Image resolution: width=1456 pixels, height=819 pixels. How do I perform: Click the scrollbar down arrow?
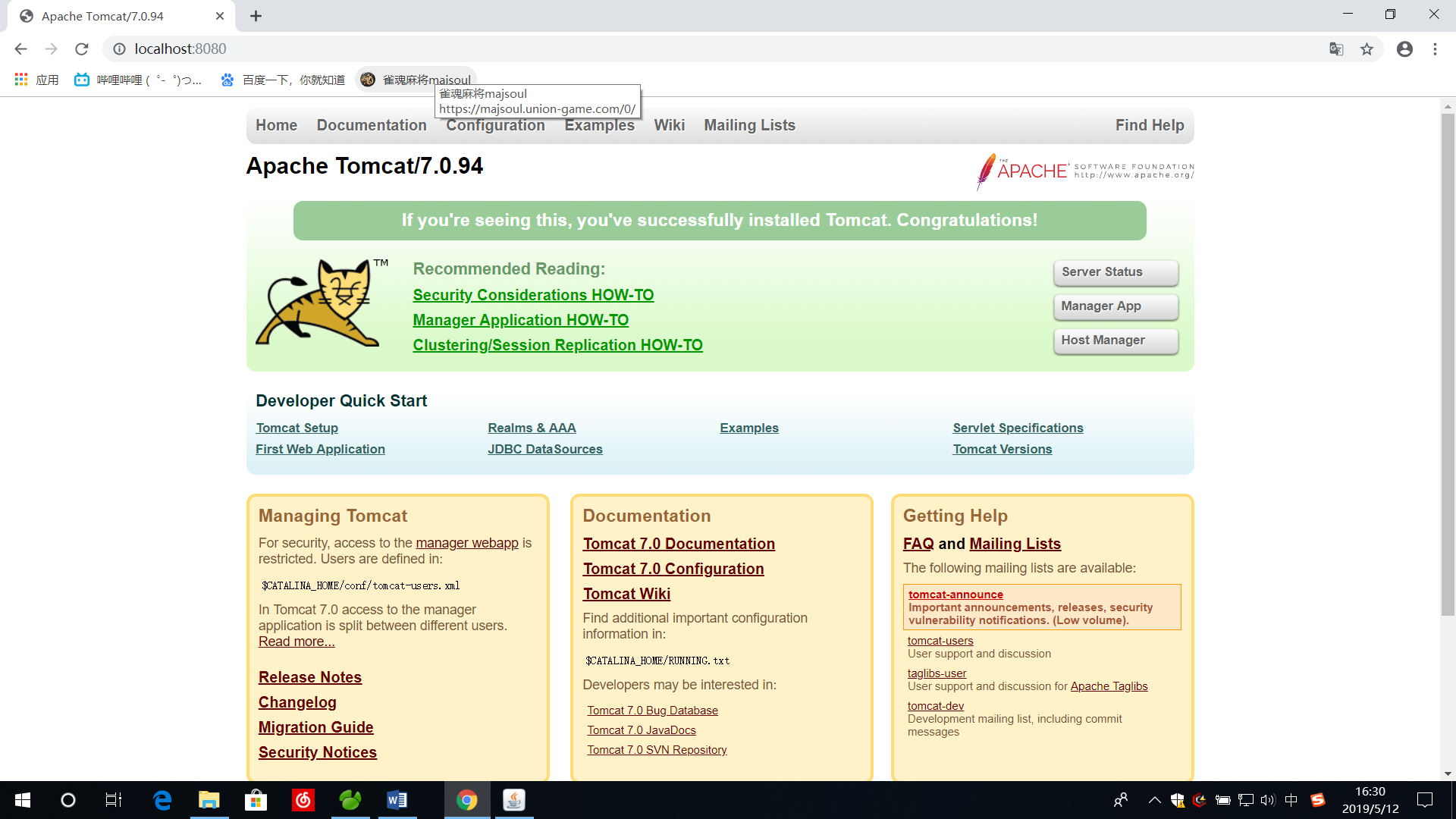(1448, 773)
